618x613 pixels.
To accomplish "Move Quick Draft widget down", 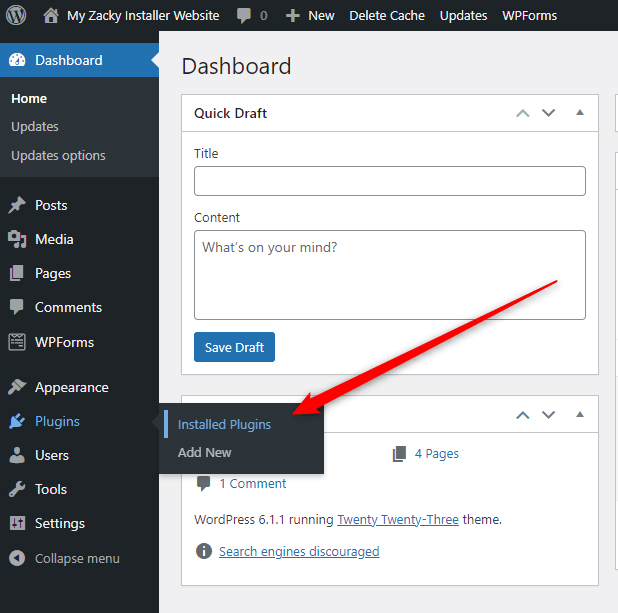I will [x=548, y=113].
